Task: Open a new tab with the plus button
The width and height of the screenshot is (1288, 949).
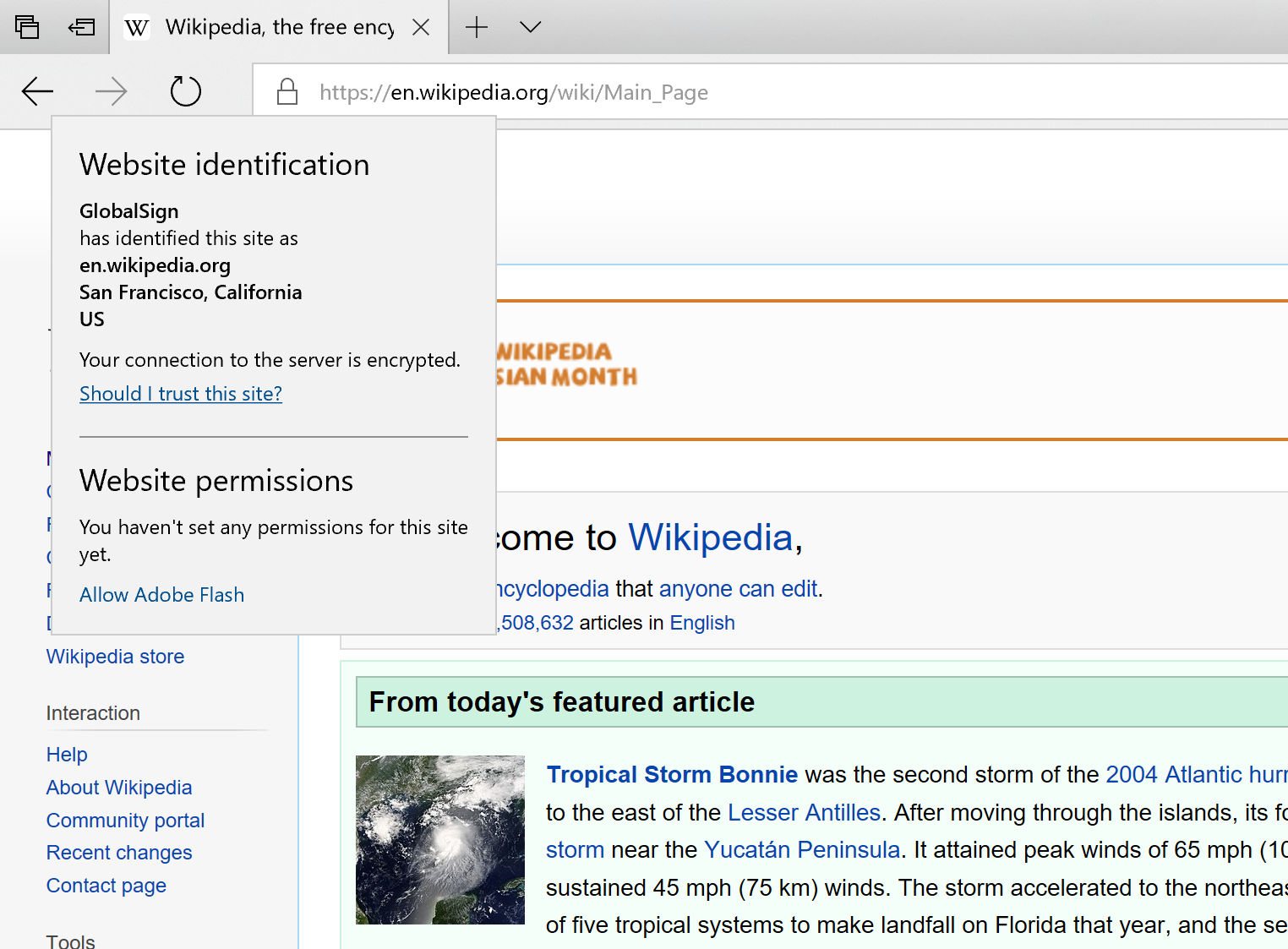Action: click(477, 27)
